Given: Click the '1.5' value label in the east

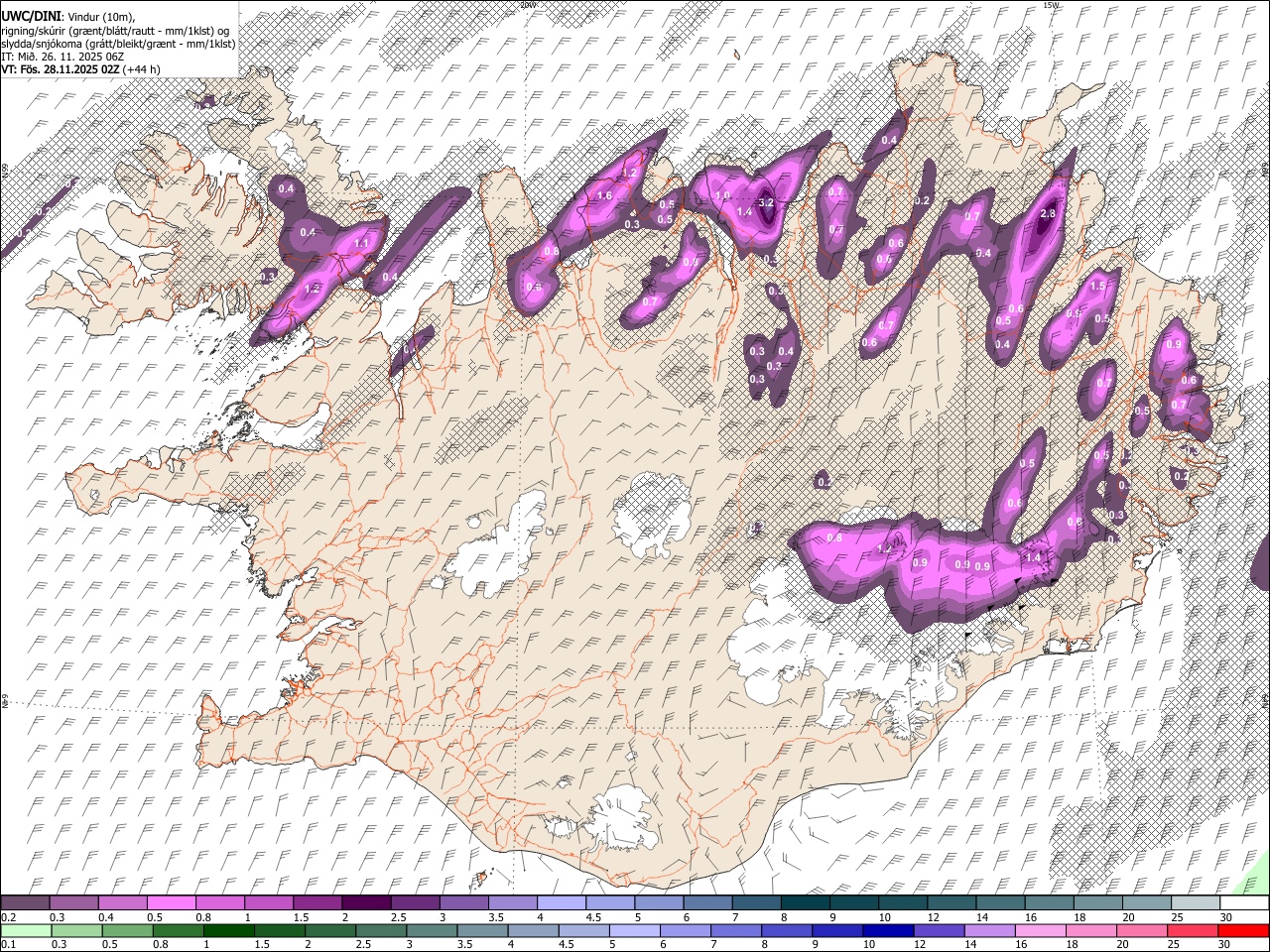Looking at the screenshot, I should tap(1097, 287).
